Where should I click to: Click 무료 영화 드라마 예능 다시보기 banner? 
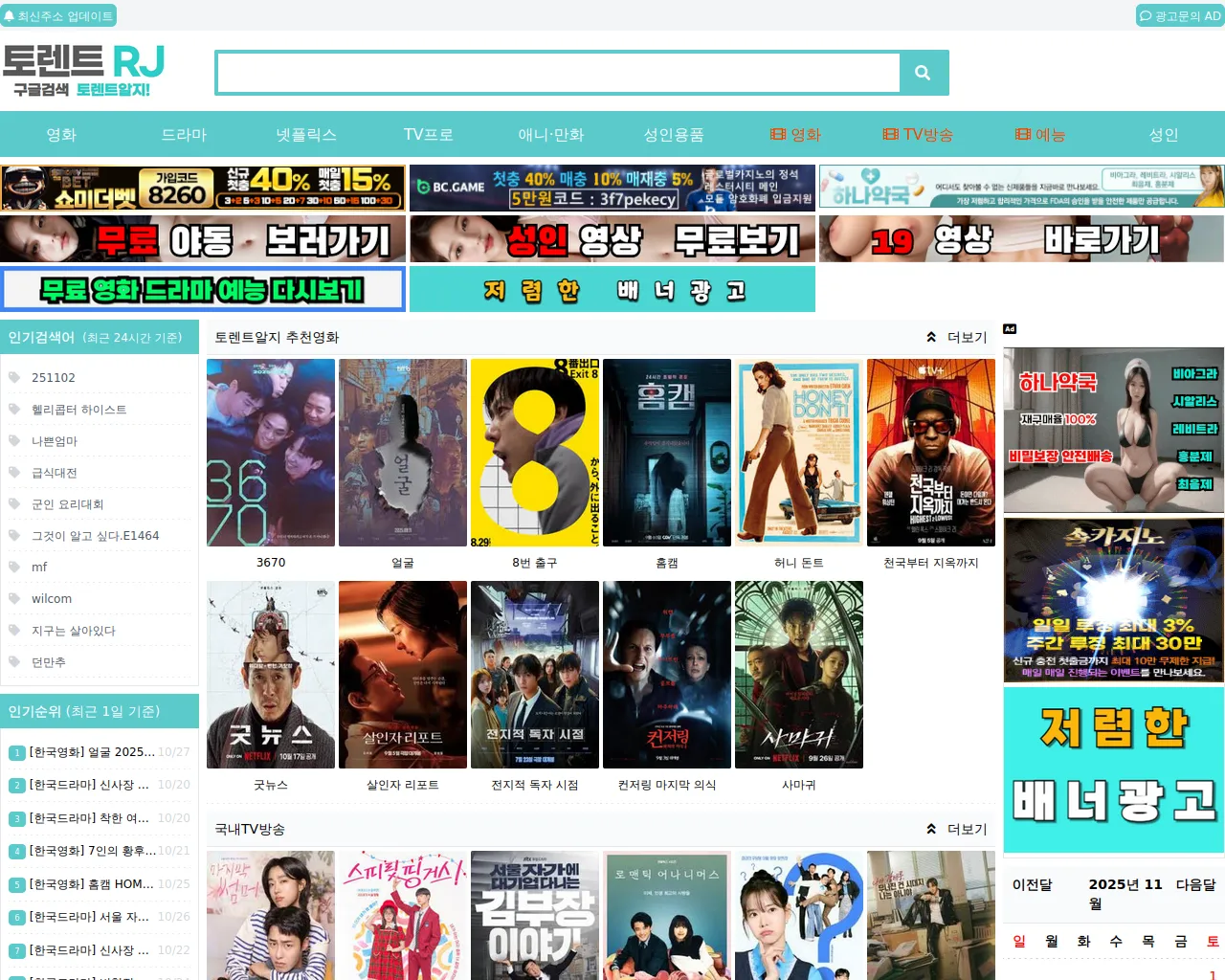coord(203,289)
